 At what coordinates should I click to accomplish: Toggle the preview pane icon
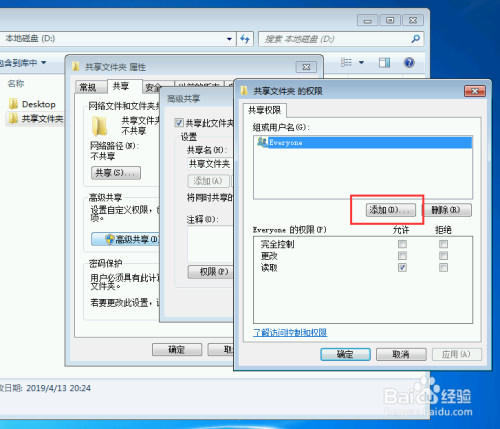click(x=384, y=62)
